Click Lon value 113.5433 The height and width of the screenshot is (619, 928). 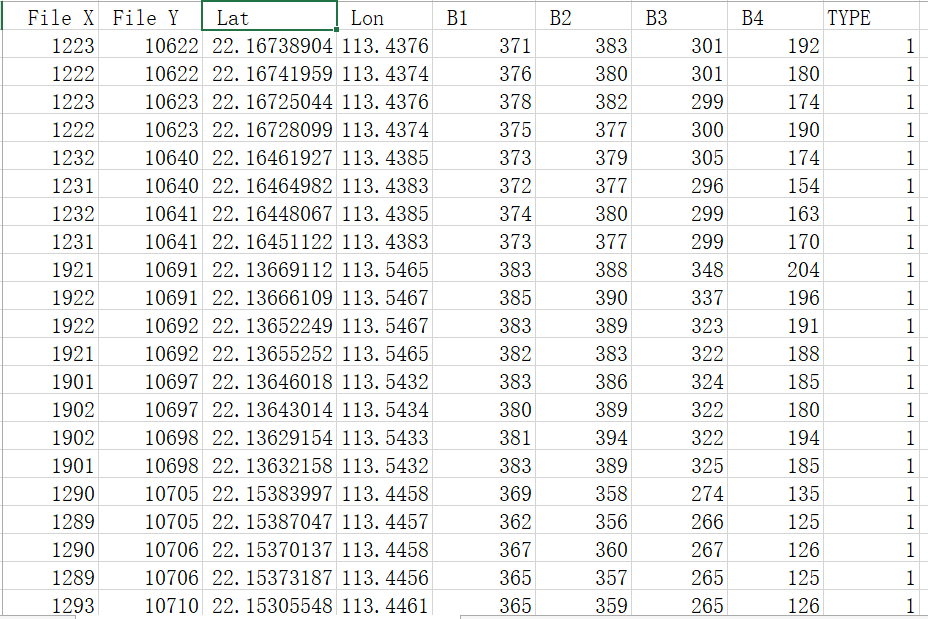pyautogui.click(x=385, y=437)
